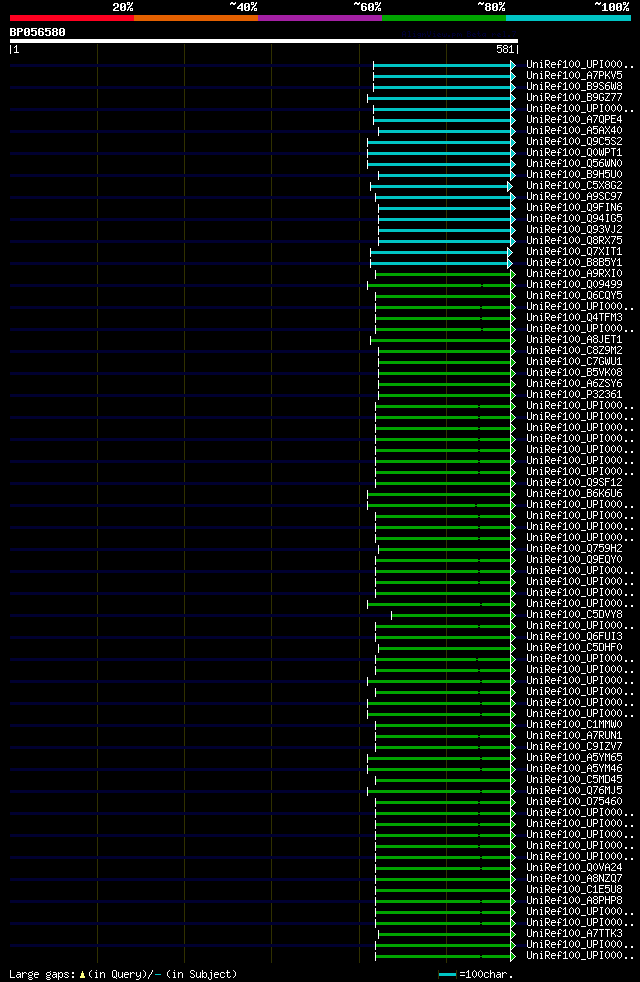Open hit UniRef100_A5AX40
Image resolution: width=640 pixels, height=982 pixels.
point(574,131)
